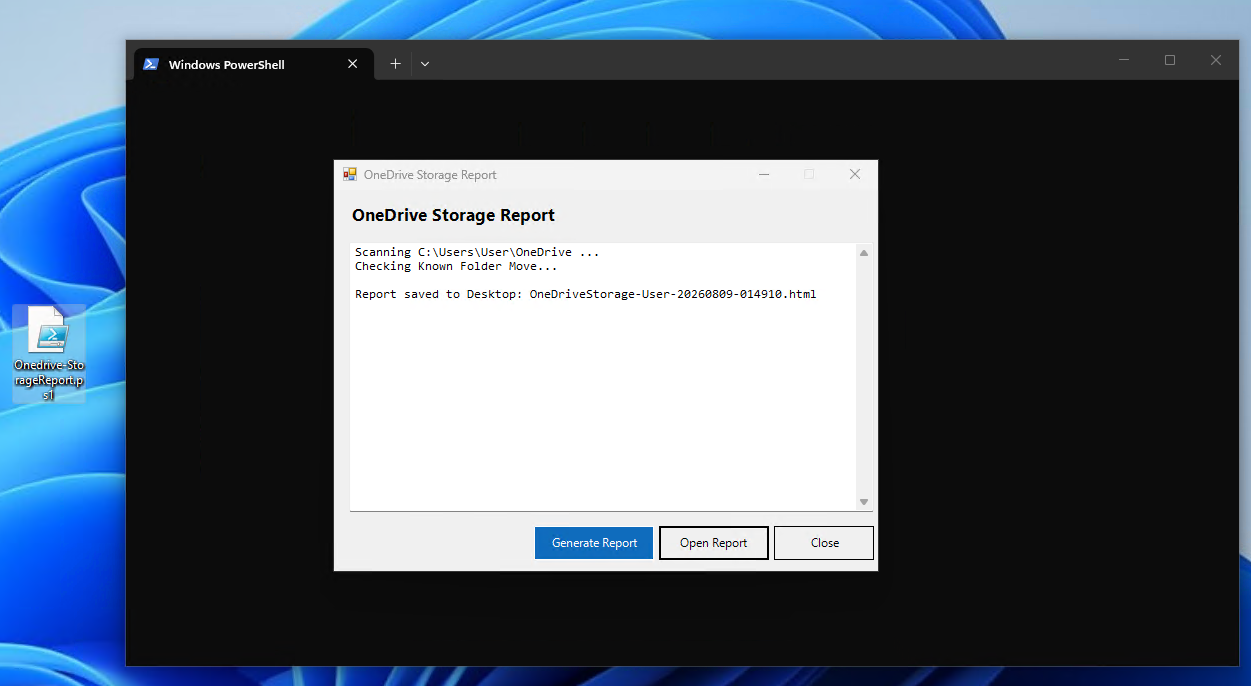Minimize the OneDrive Storage Report dialog

[764, 174]
